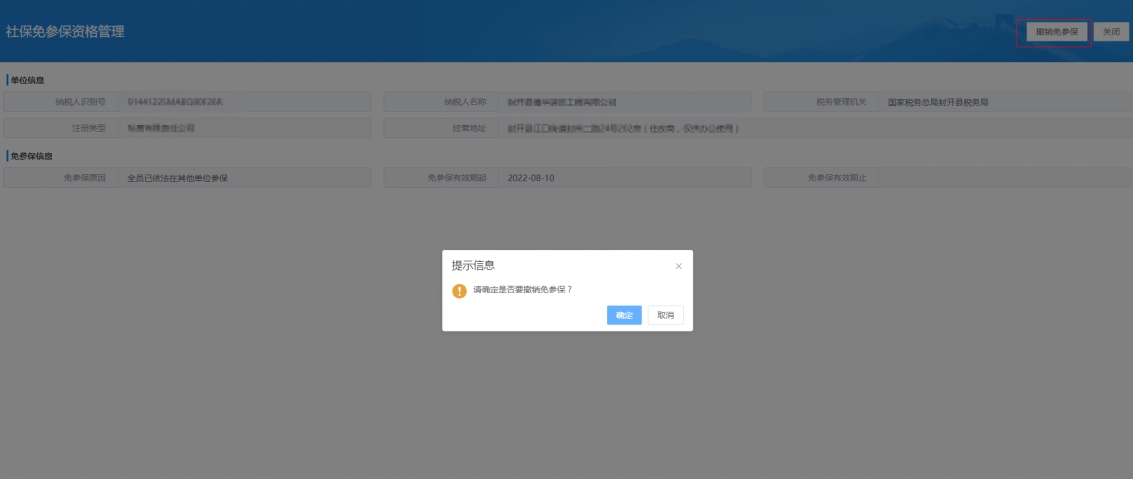
Task: Click the 免参保信息 section header
Action: click(31, 156)
